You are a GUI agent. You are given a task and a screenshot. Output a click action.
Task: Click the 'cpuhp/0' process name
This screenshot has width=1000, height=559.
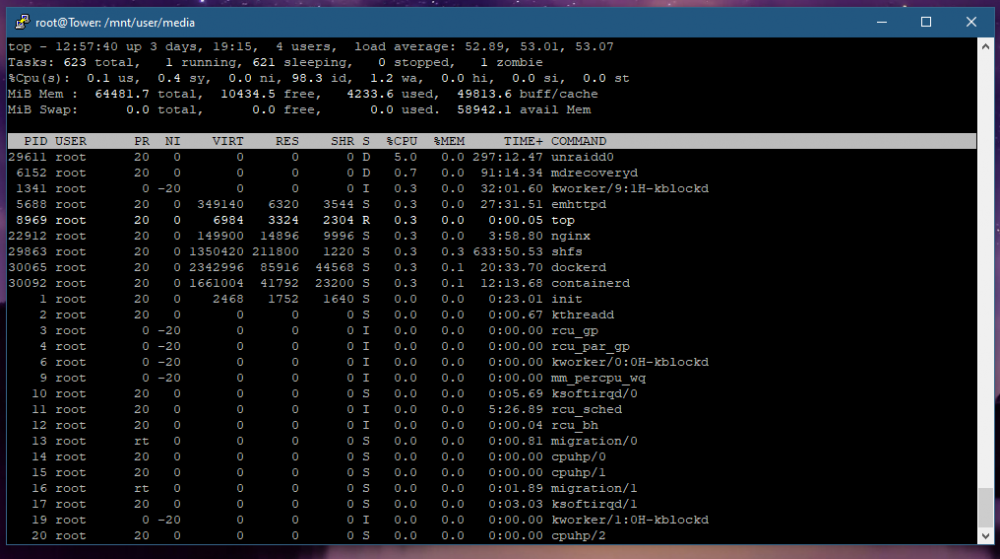[x=578, y=457]
